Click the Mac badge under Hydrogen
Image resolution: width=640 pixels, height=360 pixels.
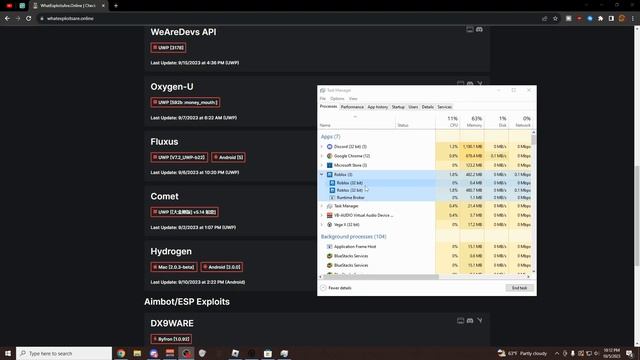click(x=174, y=267)
